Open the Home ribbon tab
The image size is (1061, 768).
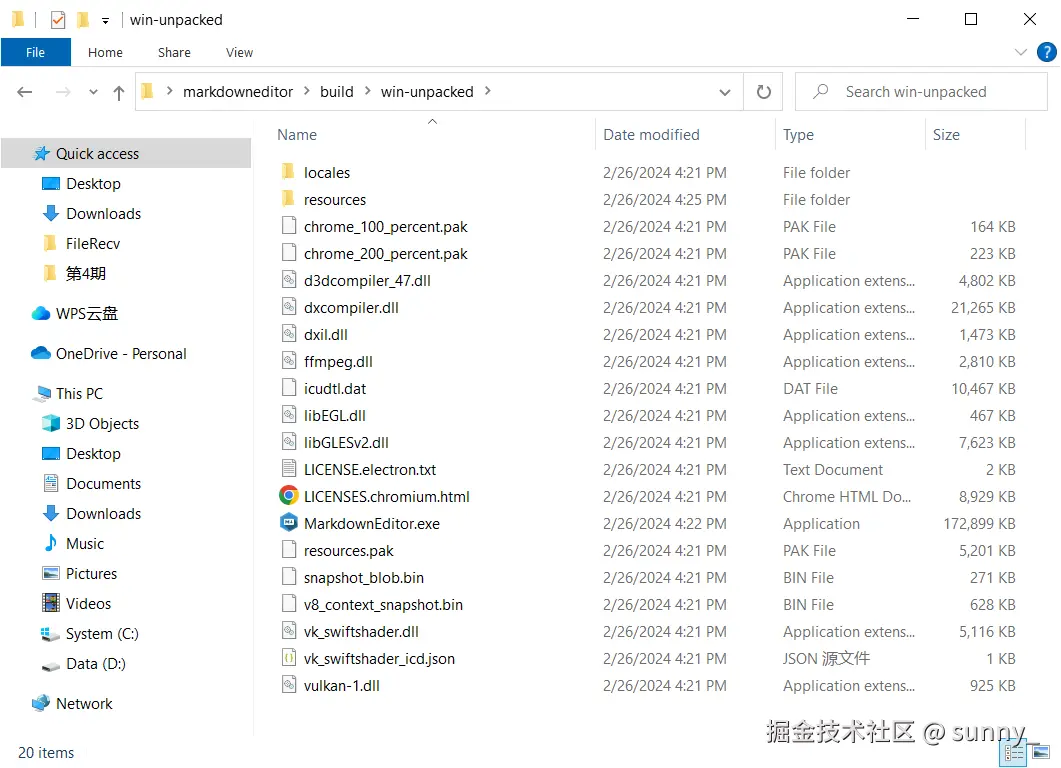(106, 52)
